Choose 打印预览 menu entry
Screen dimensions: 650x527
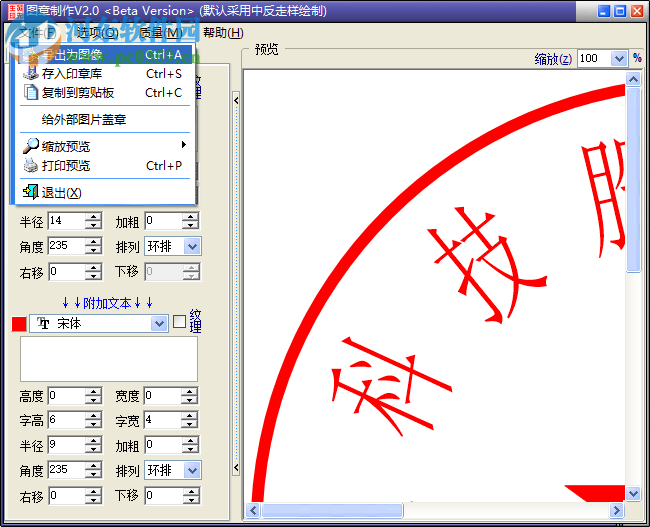click(x=105, y=165)
